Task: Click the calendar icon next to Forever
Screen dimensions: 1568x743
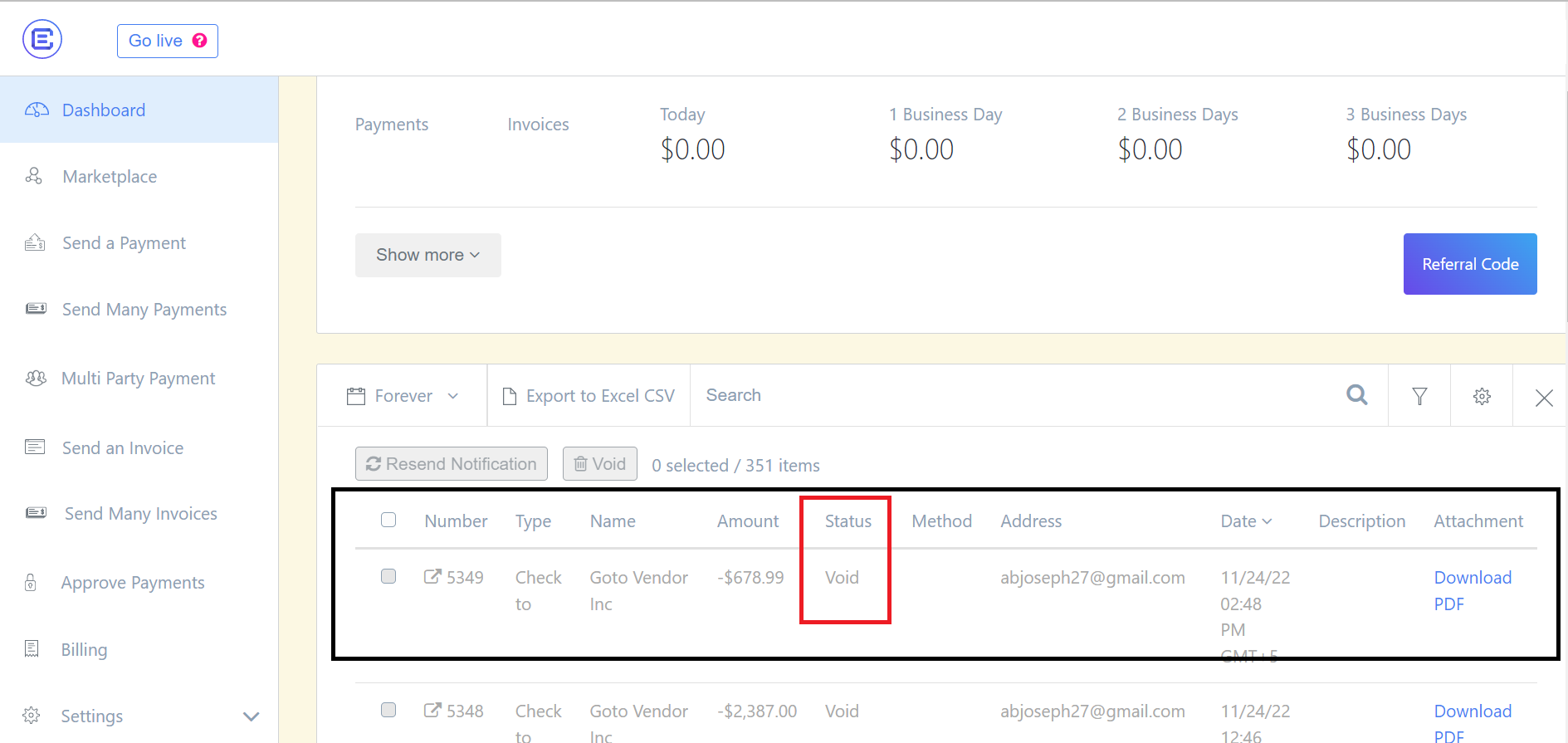Action: tap(356, 396)
